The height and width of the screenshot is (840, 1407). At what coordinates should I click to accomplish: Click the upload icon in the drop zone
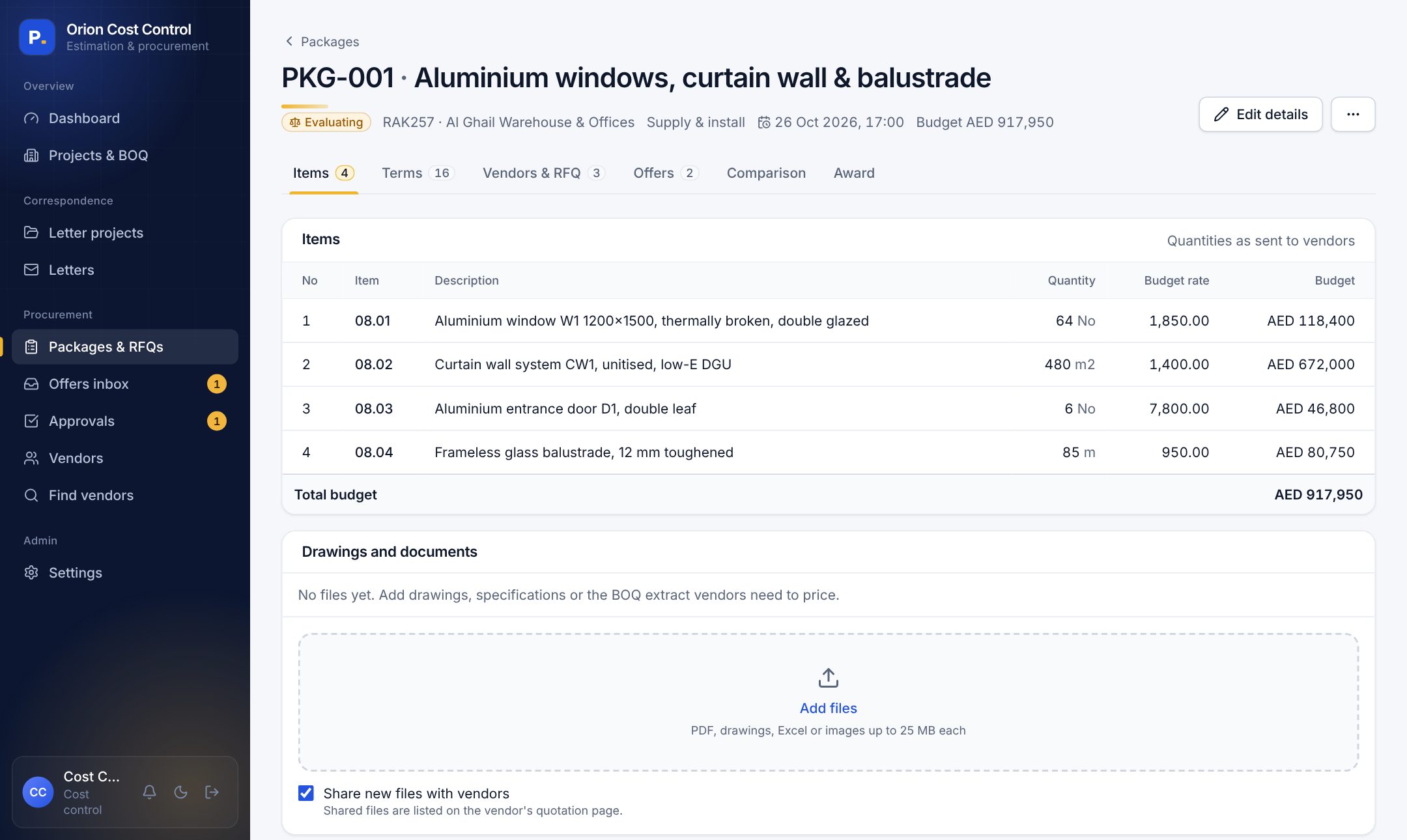pyautogui.click(x=828, y=678)
